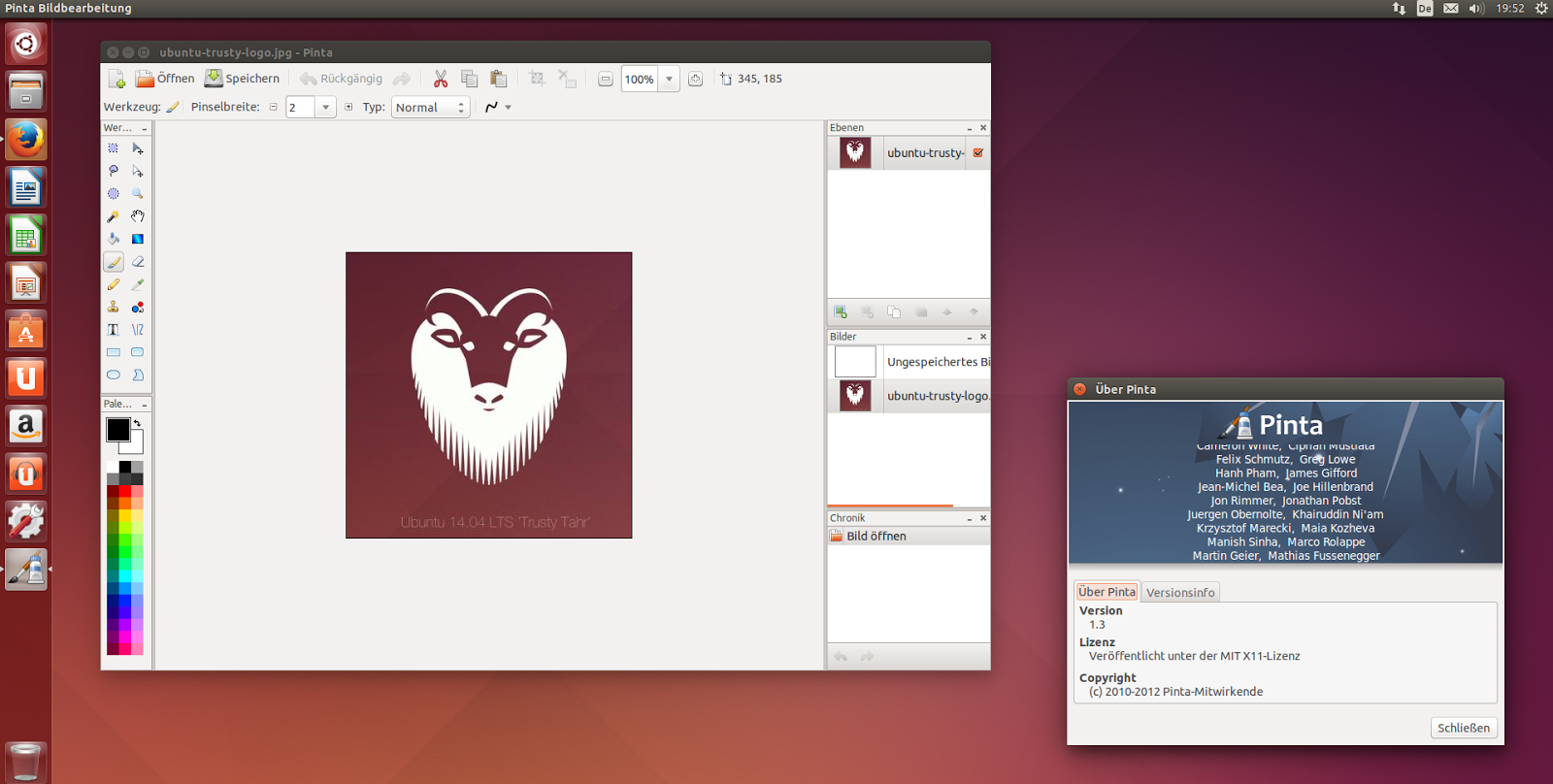Open the zoom percentage dropdown arrow

[x=669, y=80]
